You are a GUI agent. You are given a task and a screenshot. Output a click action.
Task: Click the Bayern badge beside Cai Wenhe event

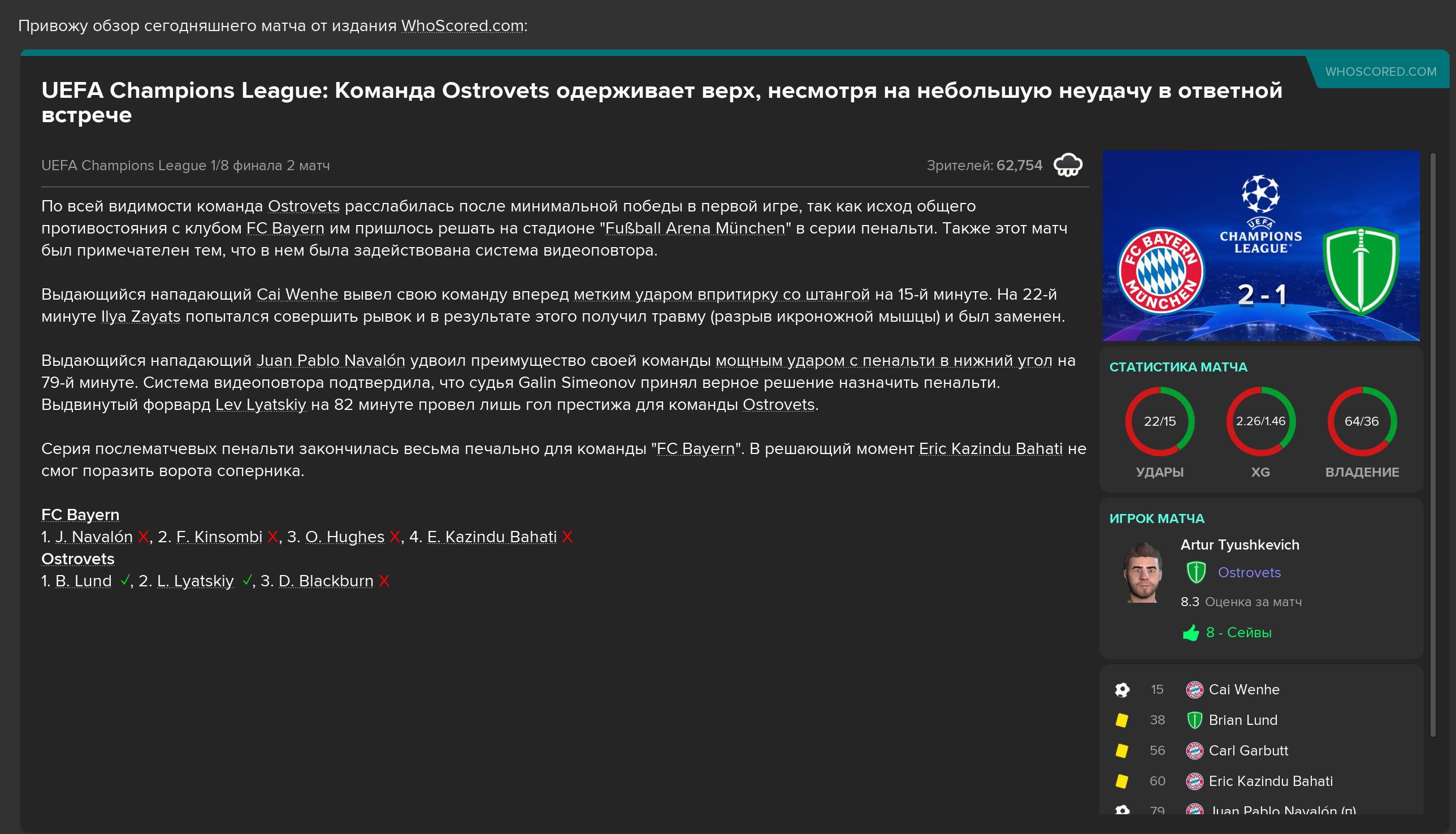coord(1194,690)
